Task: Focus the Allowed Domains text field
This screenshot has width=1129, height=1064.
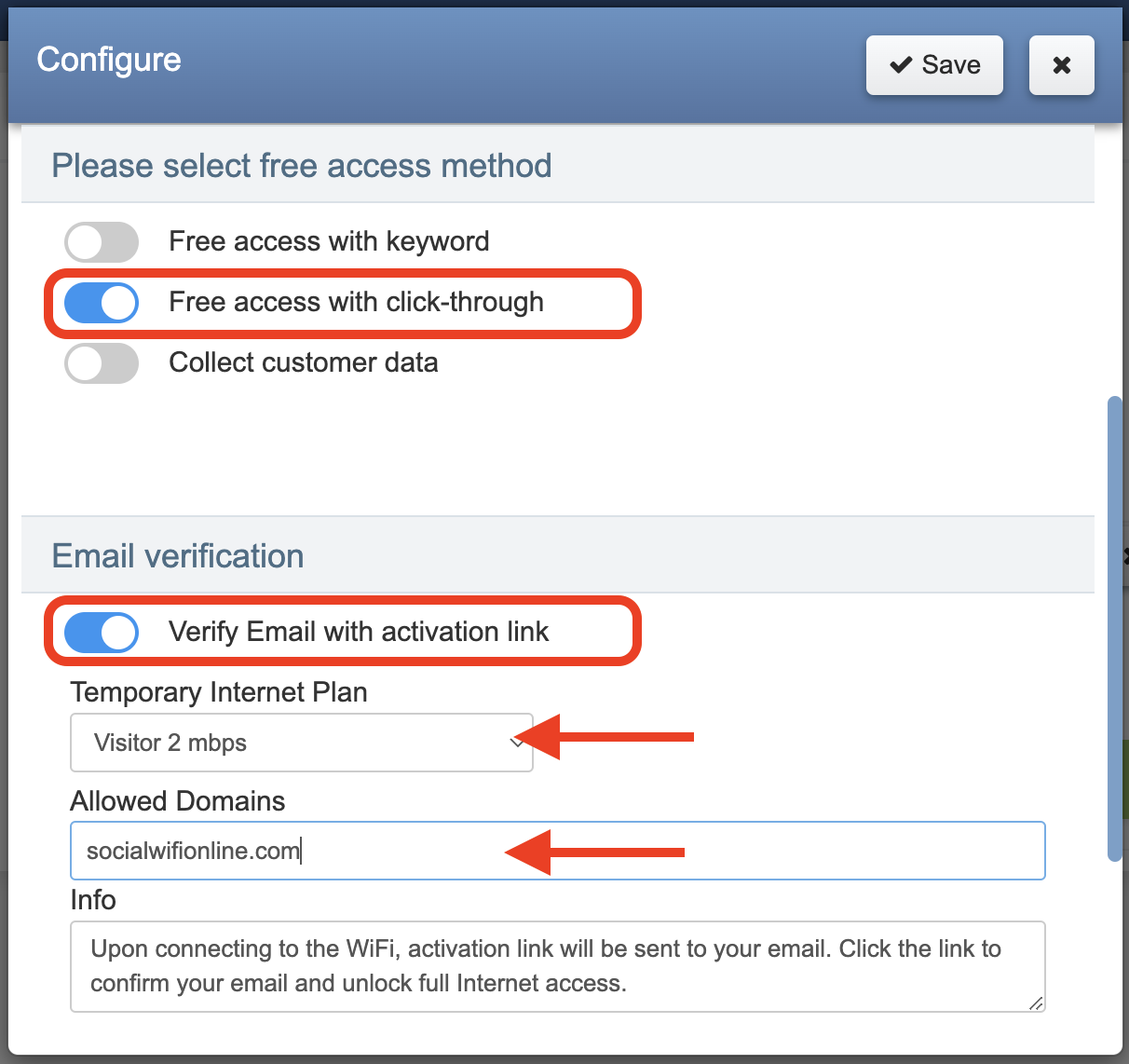Action: click(x=557, y=851)
